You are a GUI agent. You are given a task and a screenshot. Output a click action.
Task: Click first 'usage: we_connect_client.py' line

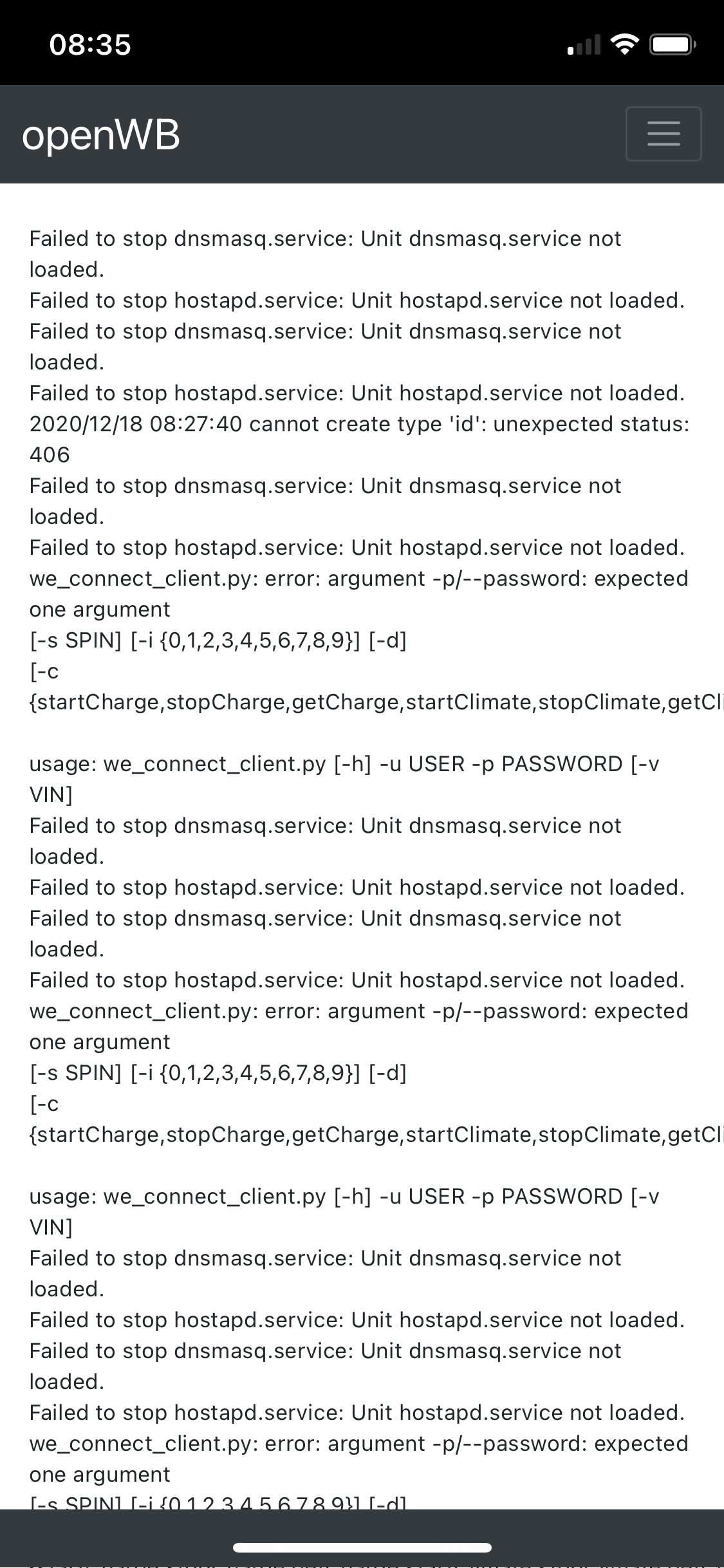[x=344, y=764]
